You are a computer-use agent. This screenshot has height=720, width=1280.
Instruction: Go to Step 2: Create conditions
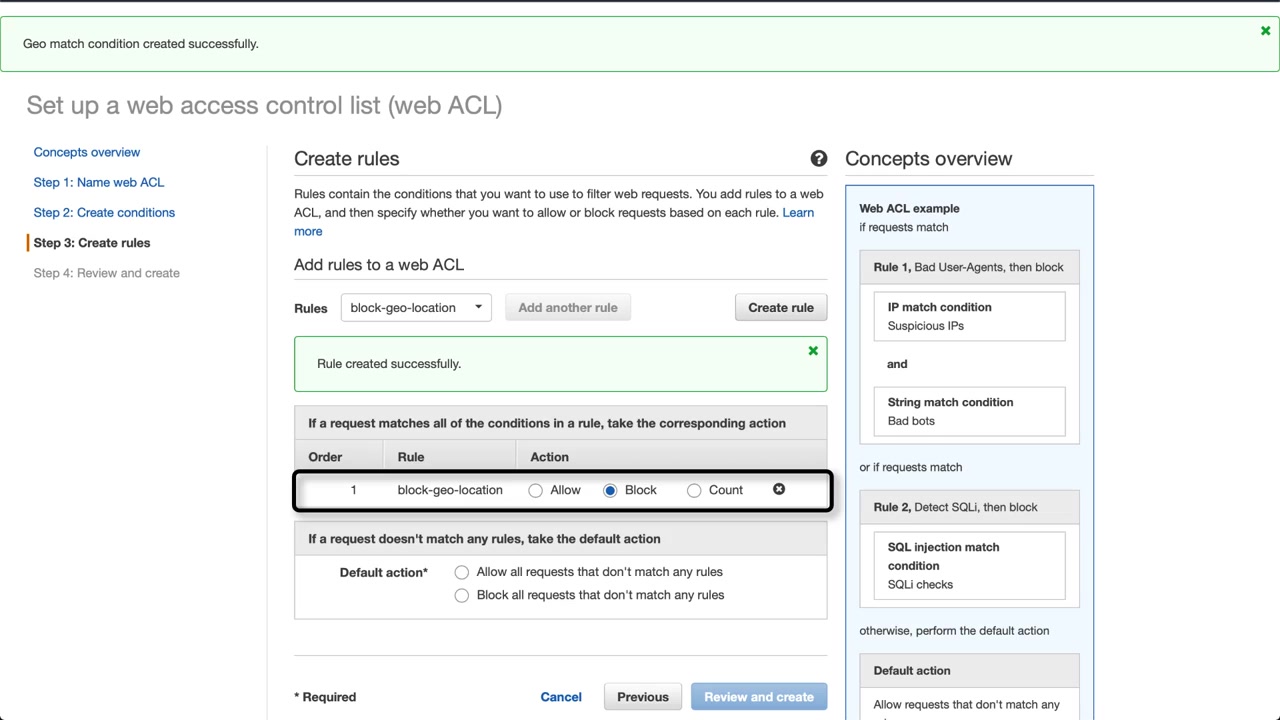[104, 212]
